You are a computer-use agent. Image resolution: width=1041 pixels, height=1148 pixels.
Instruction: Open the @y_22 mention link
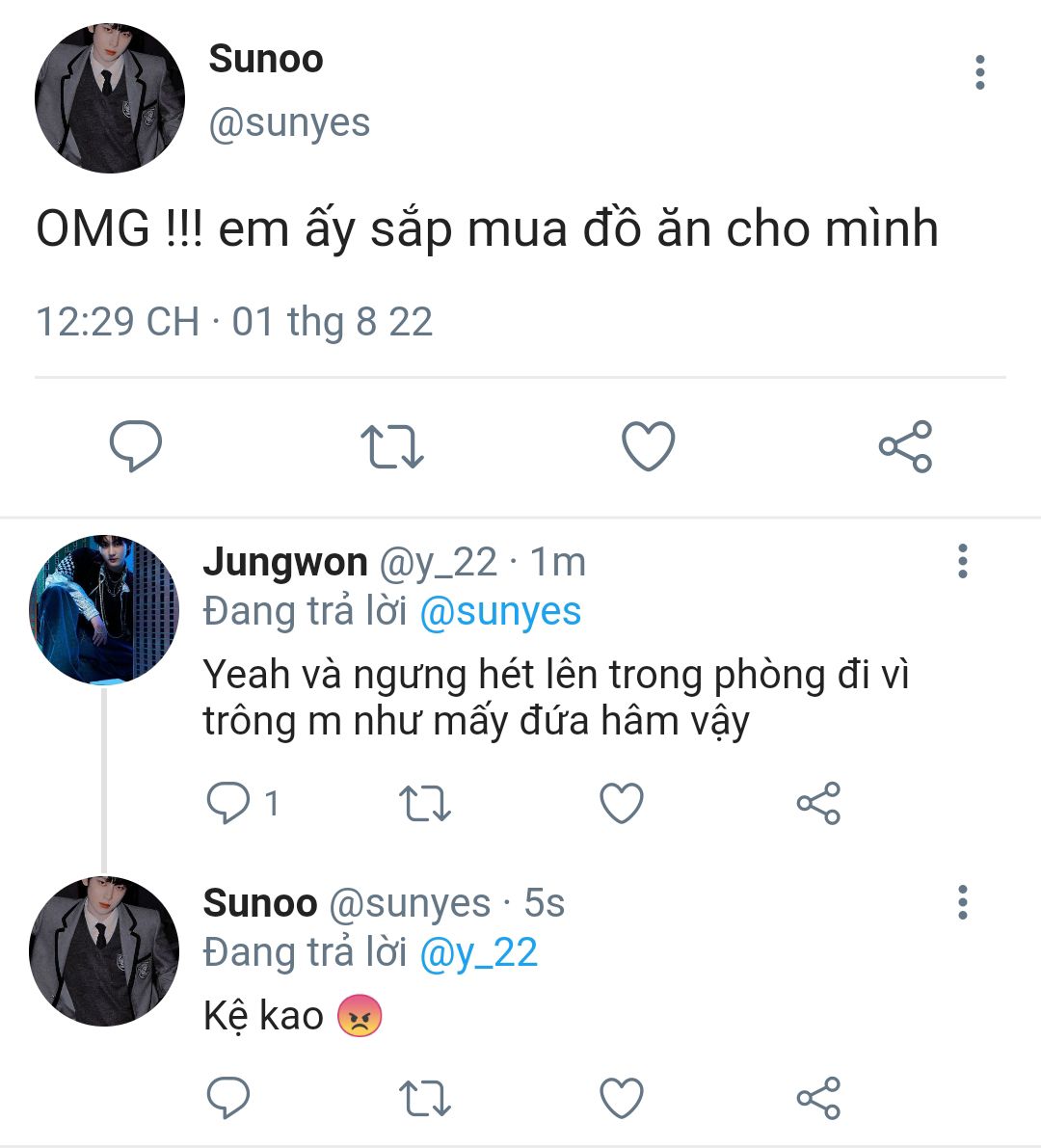(x=479, y=953)
